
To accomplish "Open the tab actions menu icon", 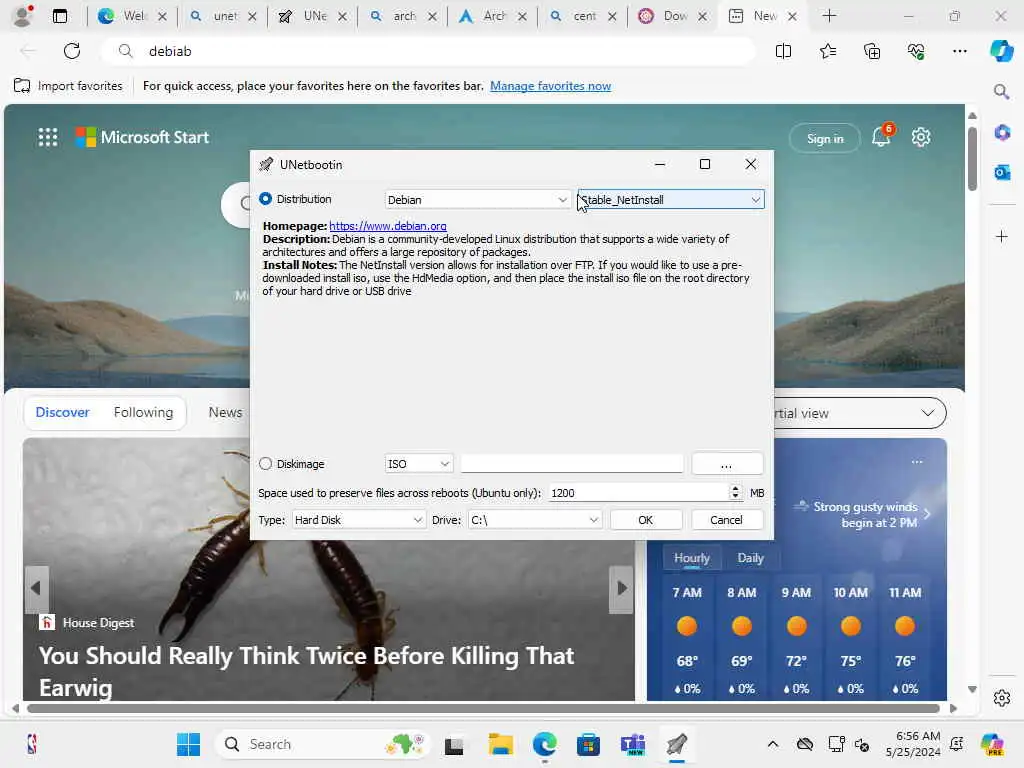I will pyautogui.click(x=60, y=16).
